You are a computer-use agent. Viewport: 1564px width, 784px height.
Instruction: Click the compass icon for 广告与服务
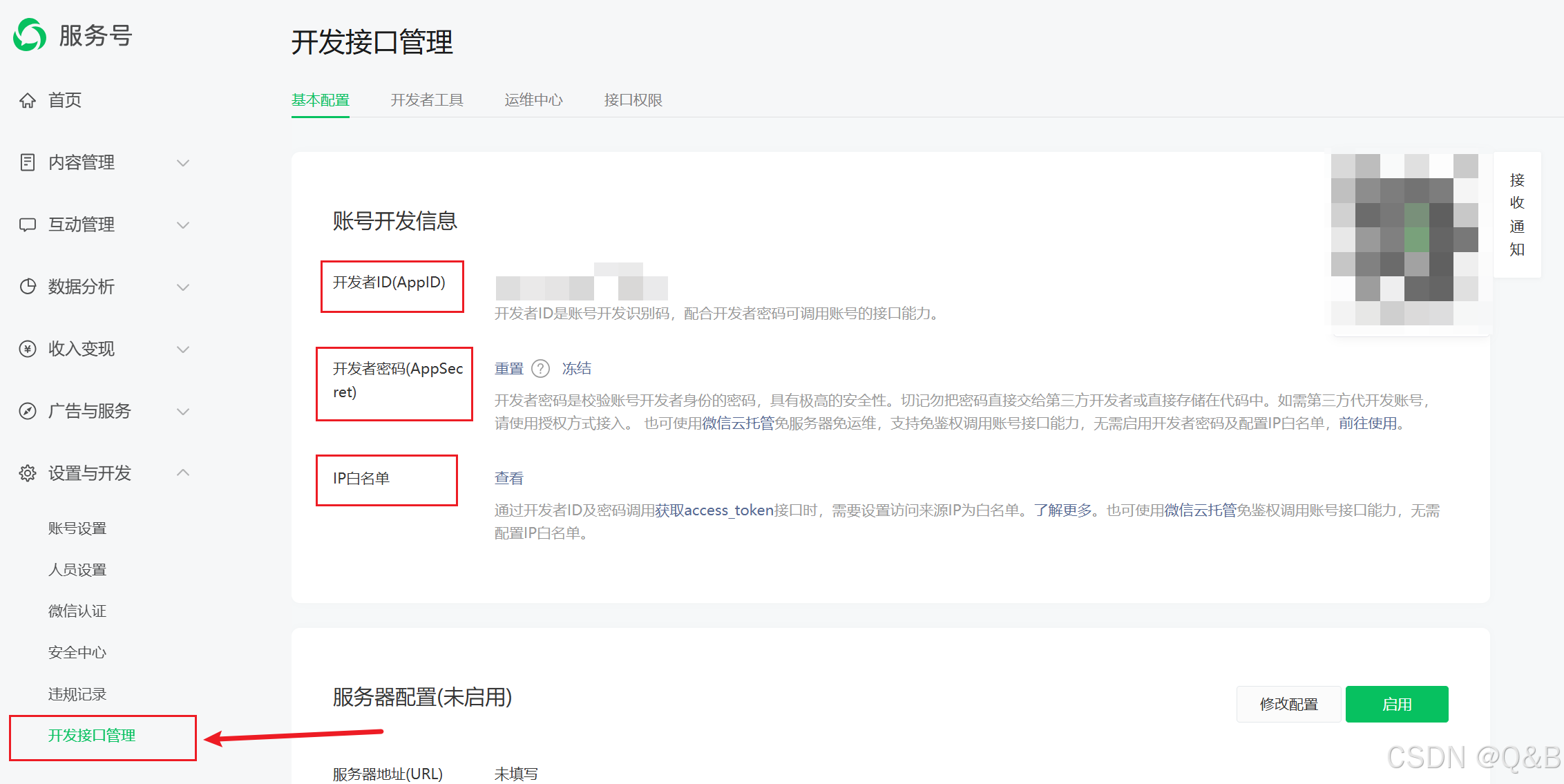point(28,411)
